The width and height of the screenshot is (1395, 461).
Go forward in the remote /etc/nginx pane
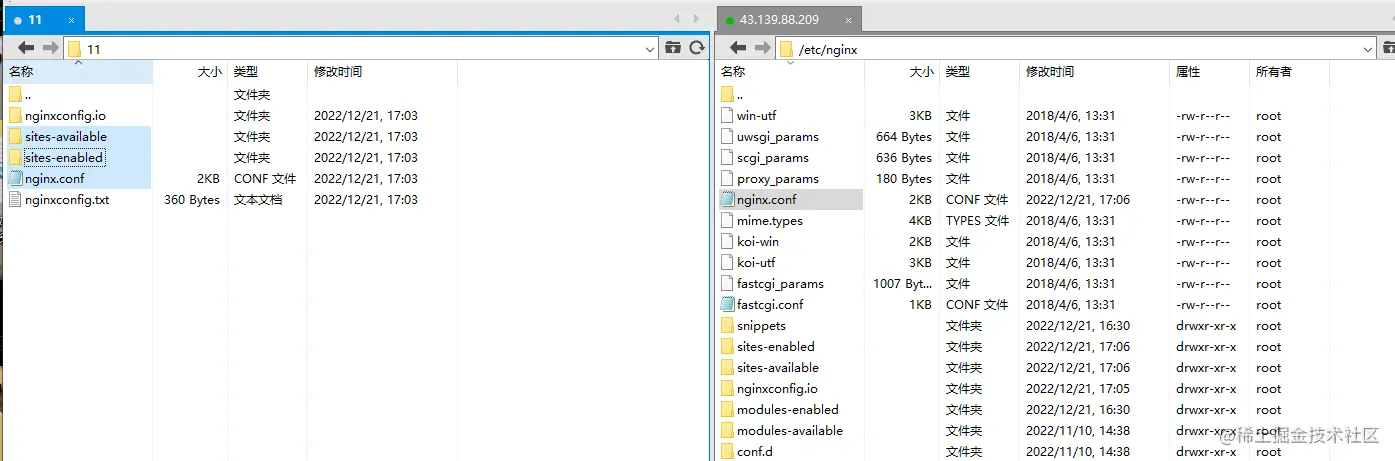click(762, 48)
